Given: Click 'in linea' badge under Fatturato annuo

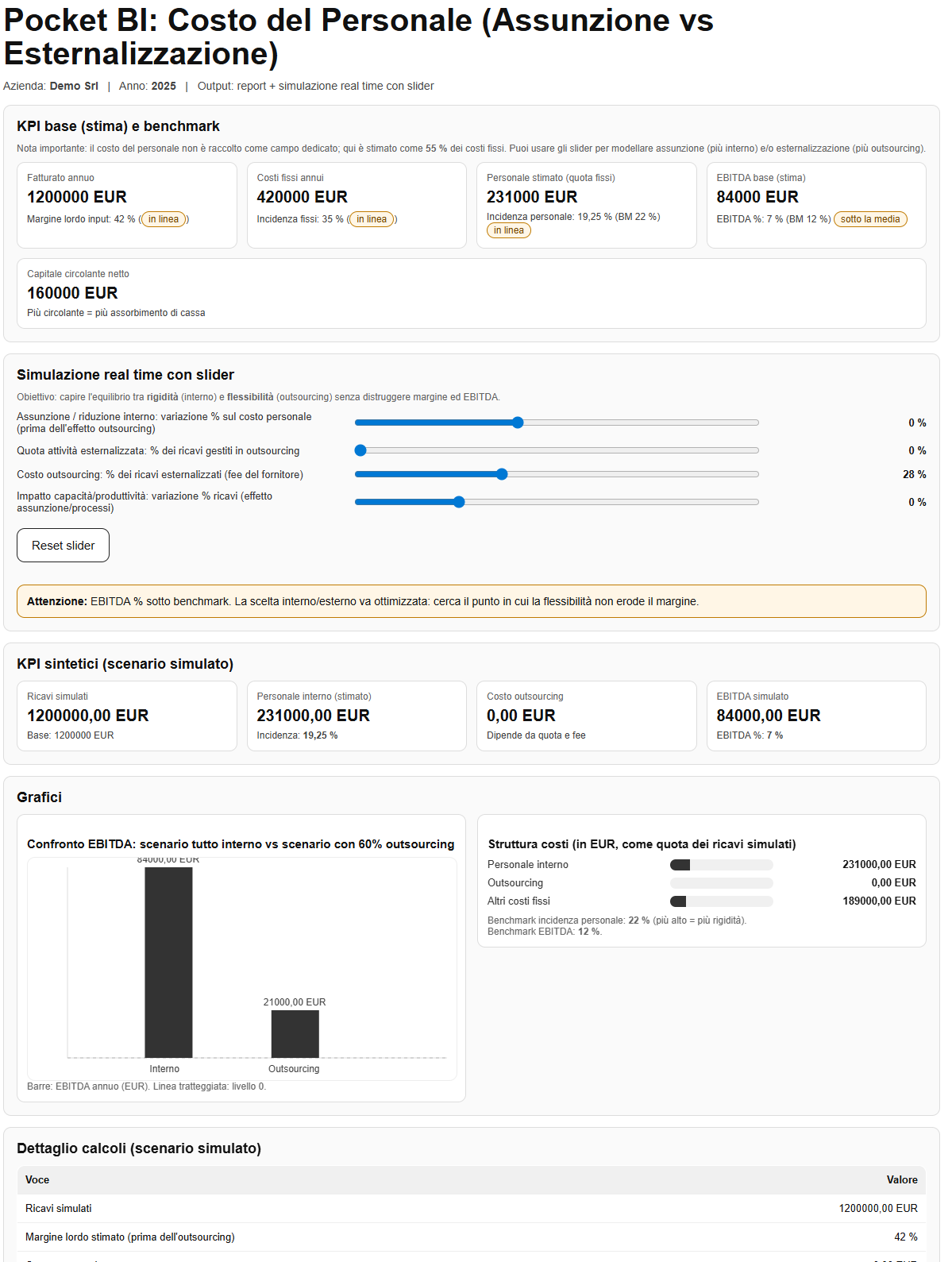Looking at the screenshot, I should pyautogui.click(x=164, y=219).
